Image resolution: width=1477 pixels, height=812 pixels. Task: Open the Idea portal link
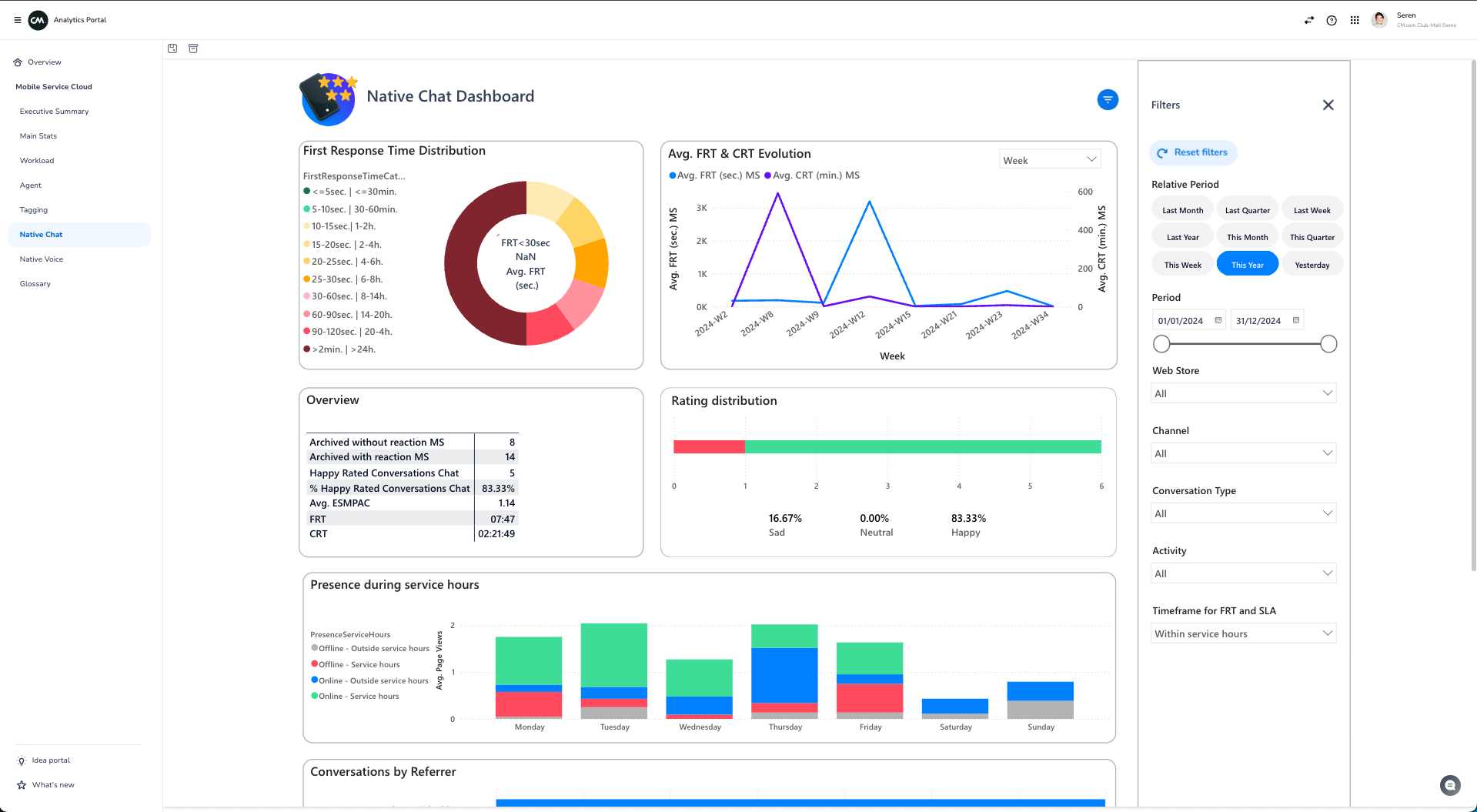(x=51, y=760)
